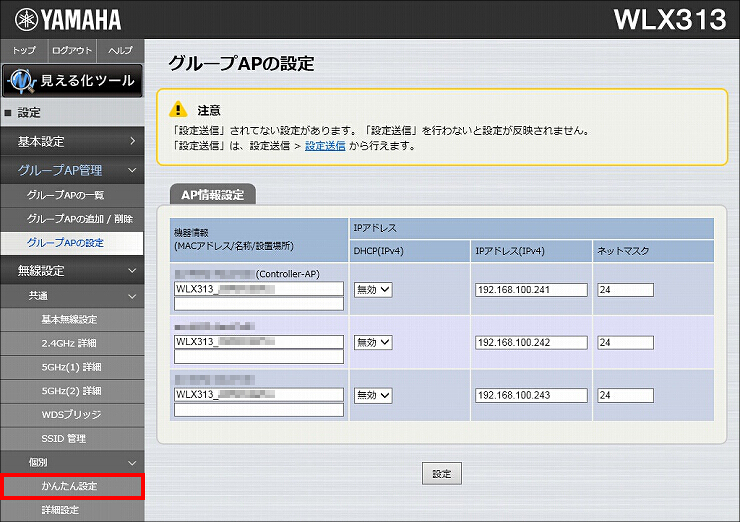Open 基本無線設定
The image size is (740, 522).
[x=72, y=320]
